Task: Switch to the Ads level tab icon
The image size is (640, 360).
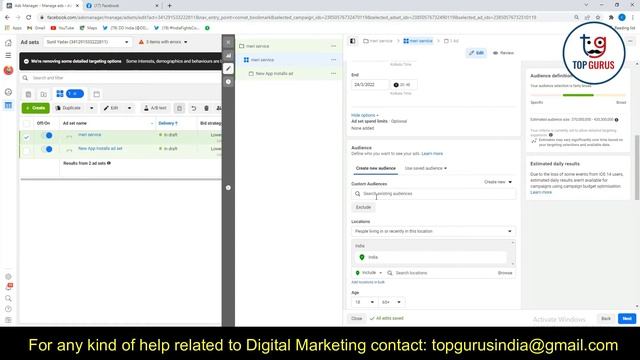Action: coord(96,94)
